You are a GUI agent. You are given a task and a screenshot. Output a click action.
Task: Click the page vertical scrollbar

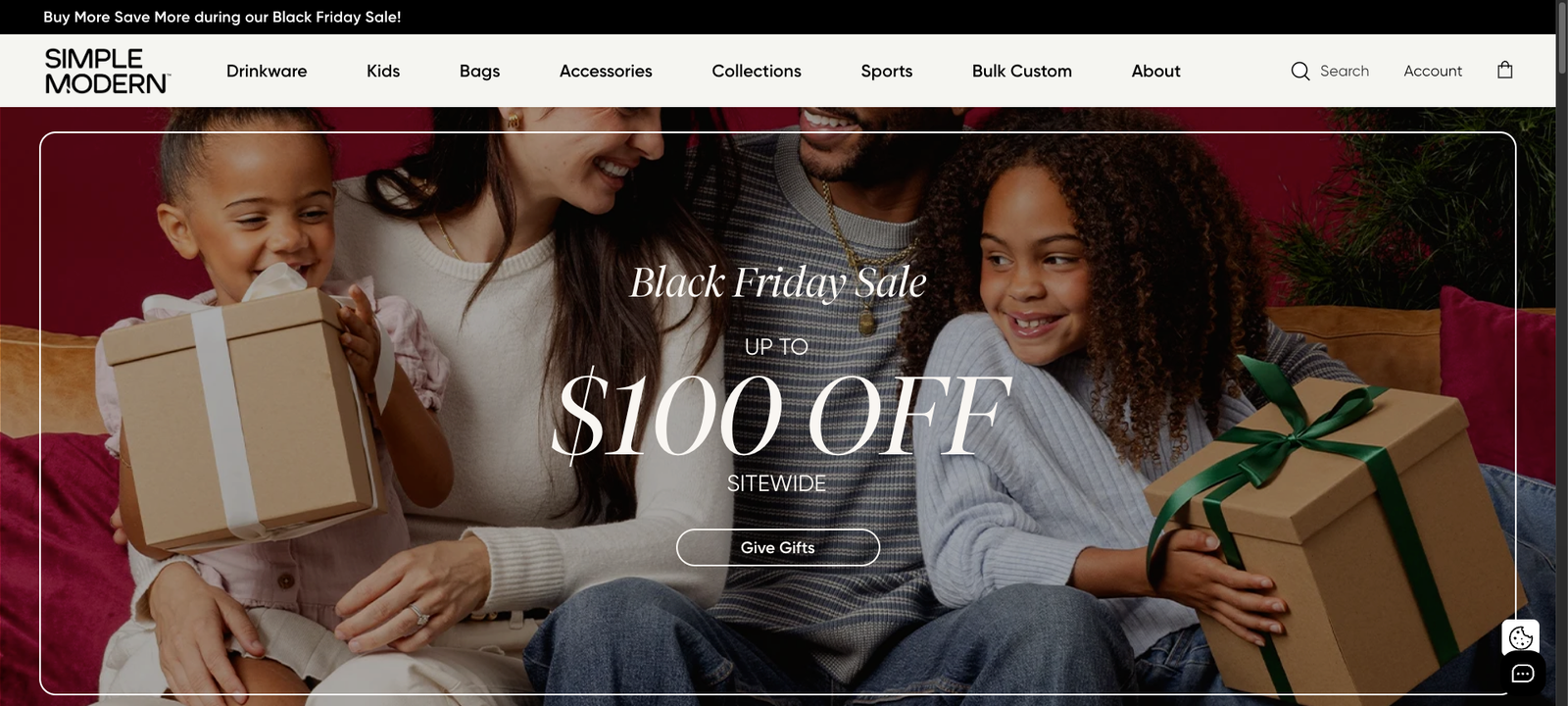[1562, 353]
